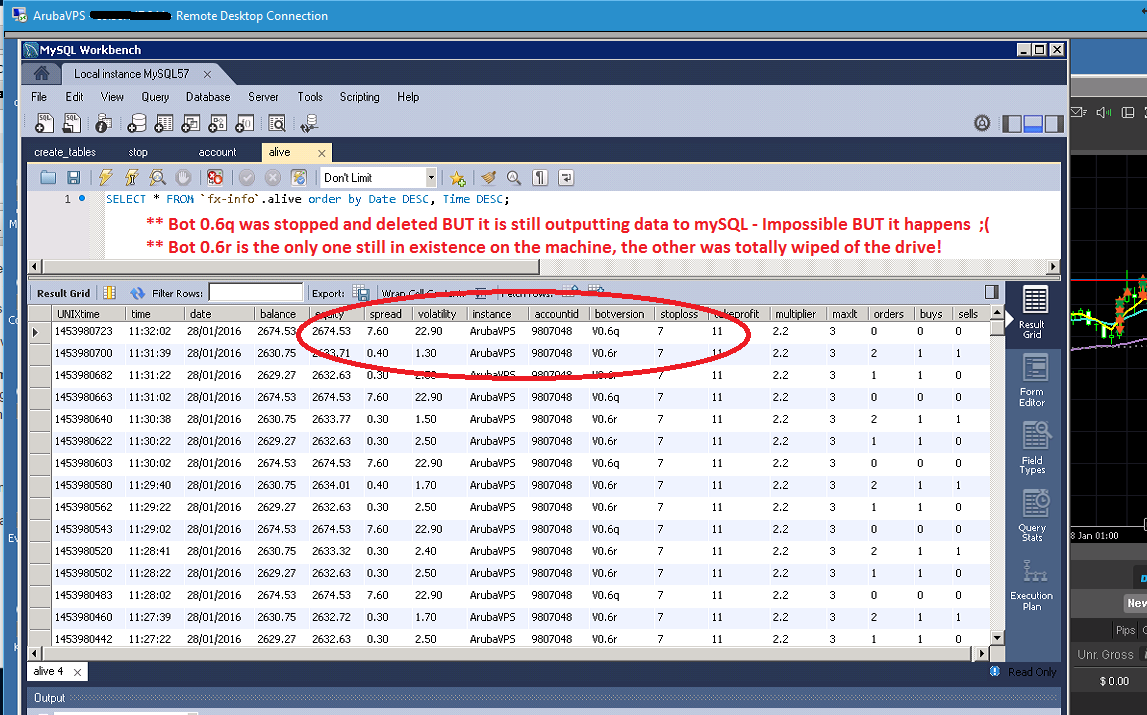Switch to the create_tables tab
This screenshot has width=1147, height=715.
pos(64,152)
